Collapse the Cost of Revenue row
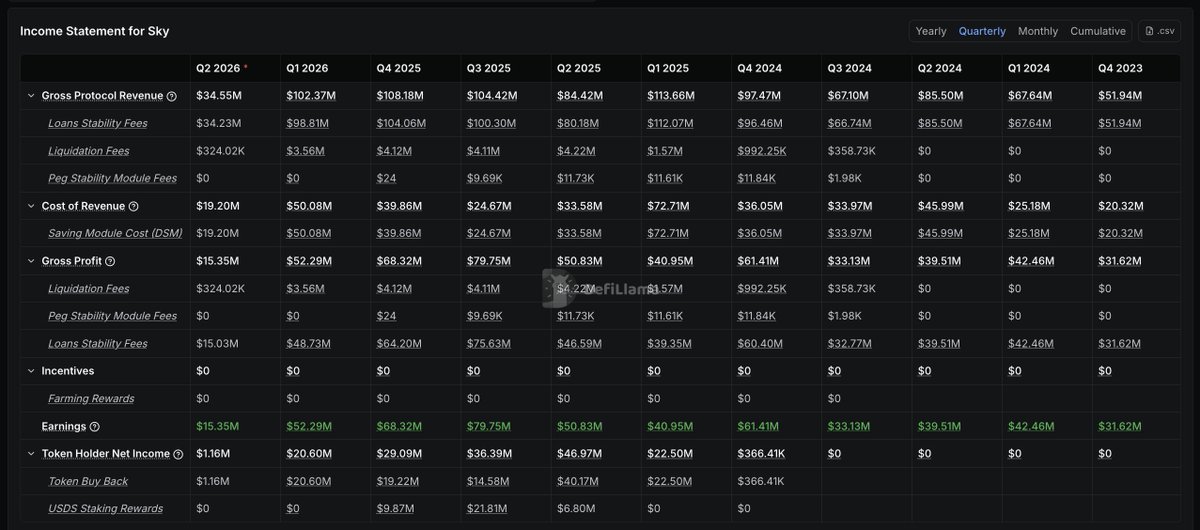This screenshot has width=1200, height=530. coord(31,206)
